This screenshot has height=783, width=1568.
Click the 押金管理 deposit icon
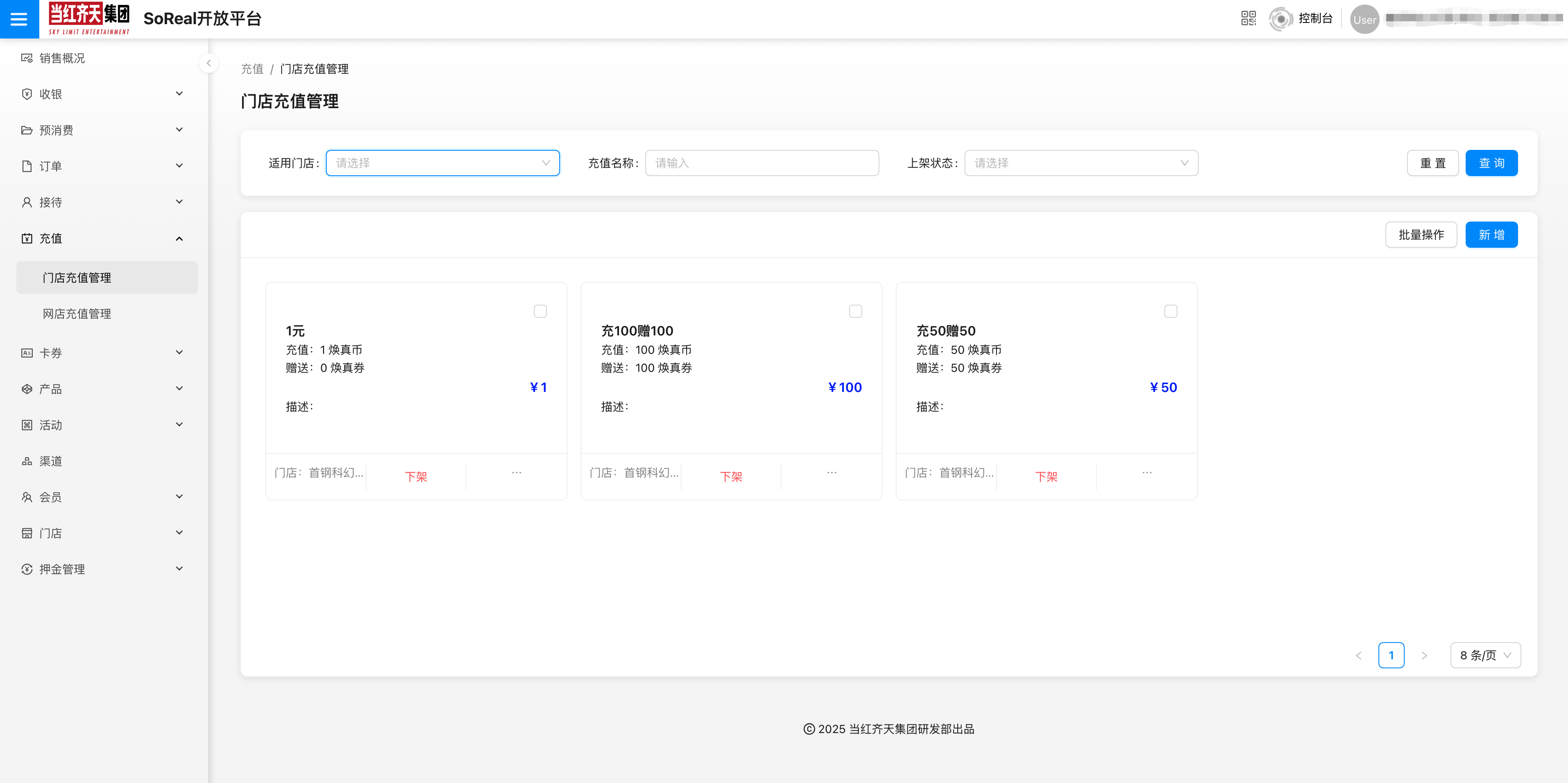click(27, 569)
